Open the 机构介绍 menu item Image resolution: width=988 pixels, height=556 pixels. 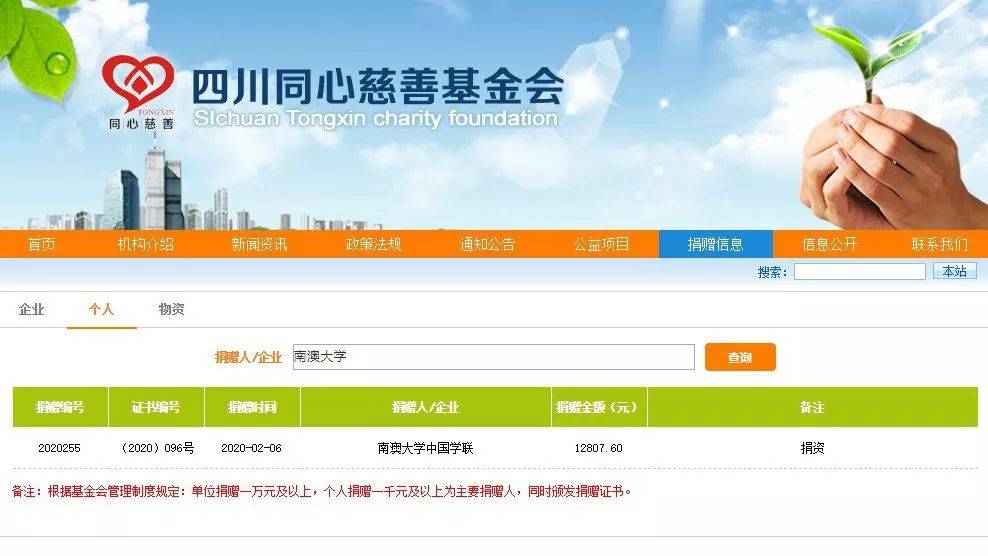[145, 244]
